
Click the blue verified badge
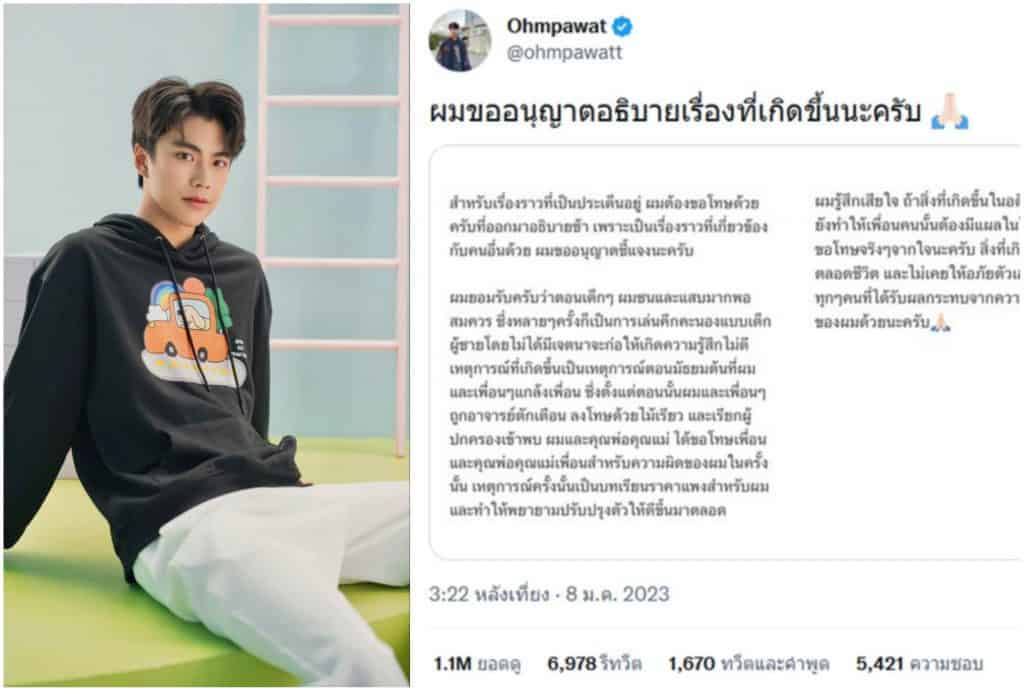(x=622, y=27)
